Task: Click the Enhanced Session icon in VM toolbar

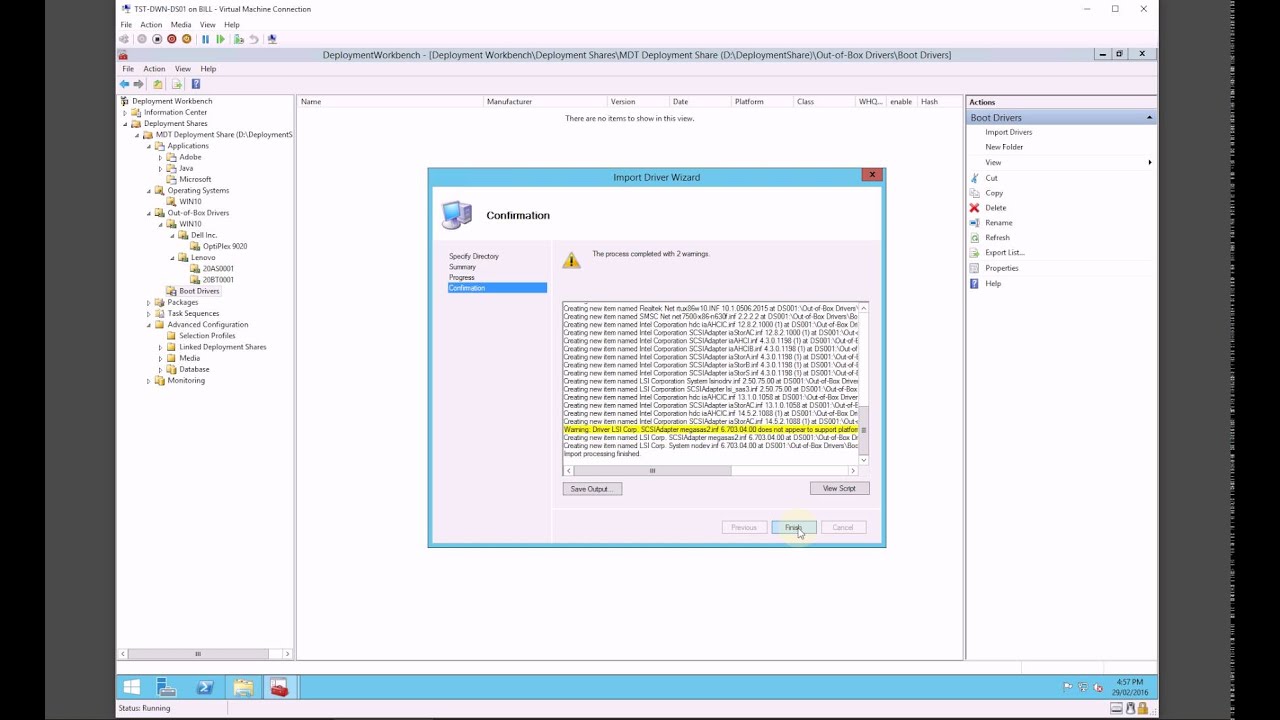Action: click(x=272, y=39)
